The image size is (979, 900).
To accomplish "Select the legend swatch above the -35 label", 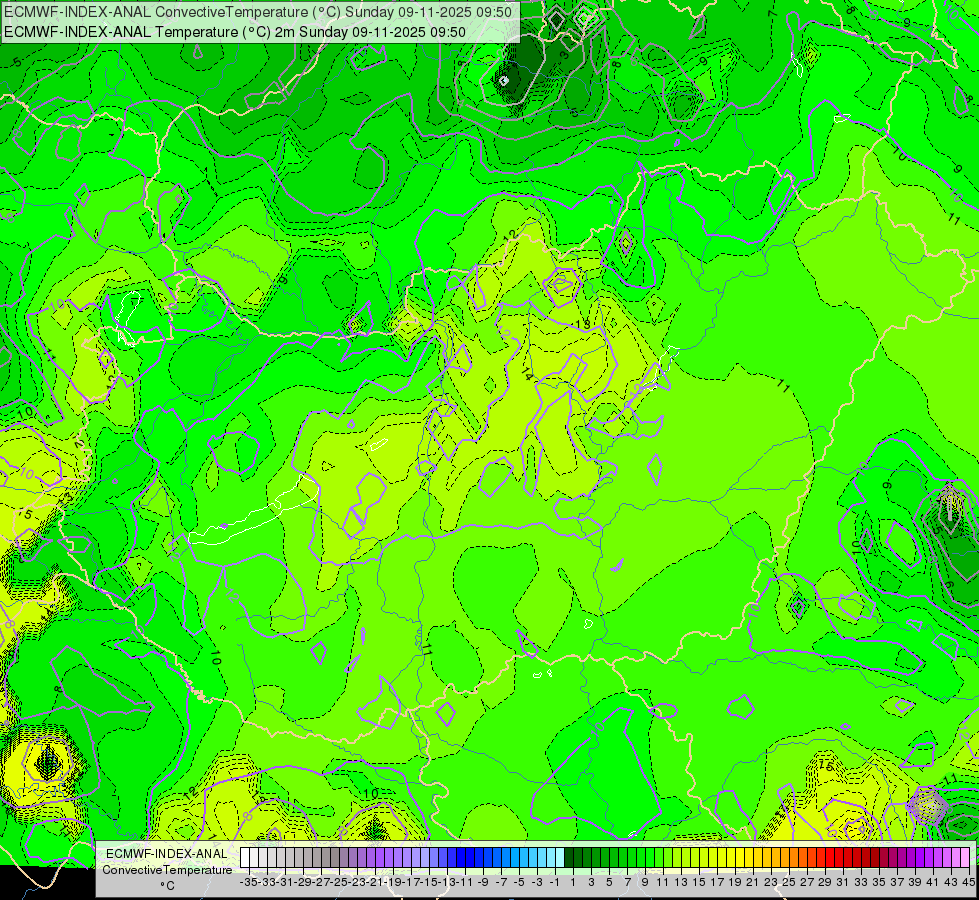I will click(245, 858).
